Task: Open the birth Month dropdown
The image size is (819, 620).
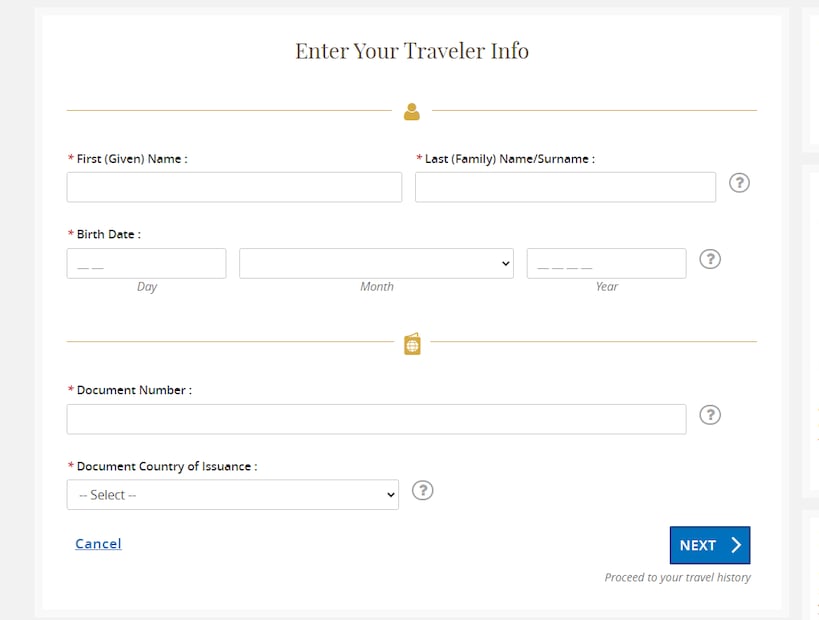Action: tap(376, 263)
